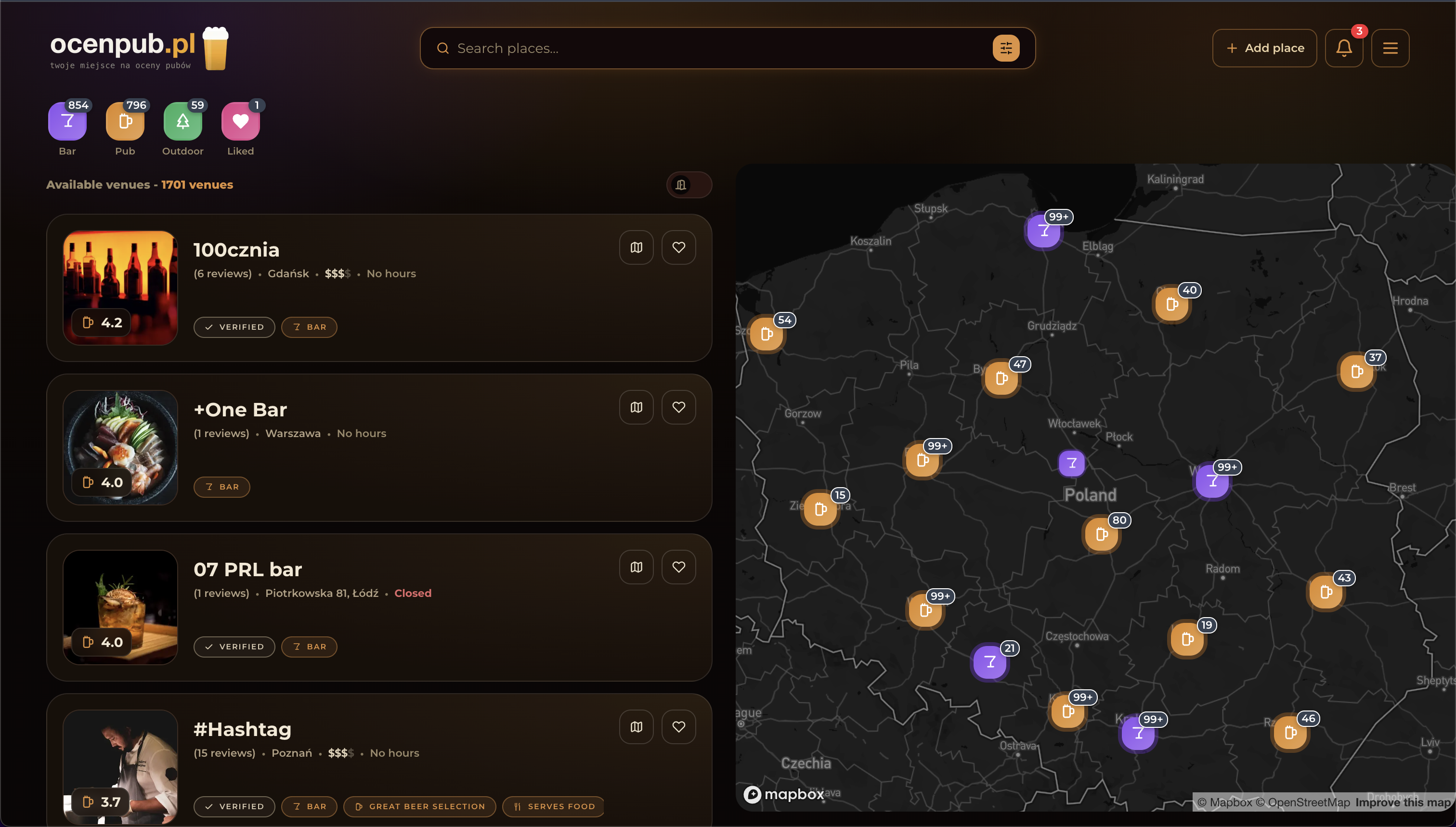Open the pub cluster marked 80

coord(1102,534)
